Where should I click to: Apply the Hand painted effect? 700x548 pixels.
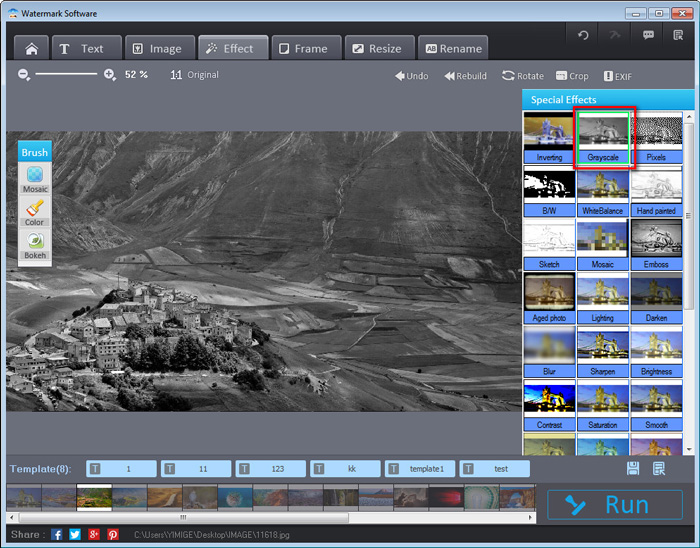click(656, 191)
